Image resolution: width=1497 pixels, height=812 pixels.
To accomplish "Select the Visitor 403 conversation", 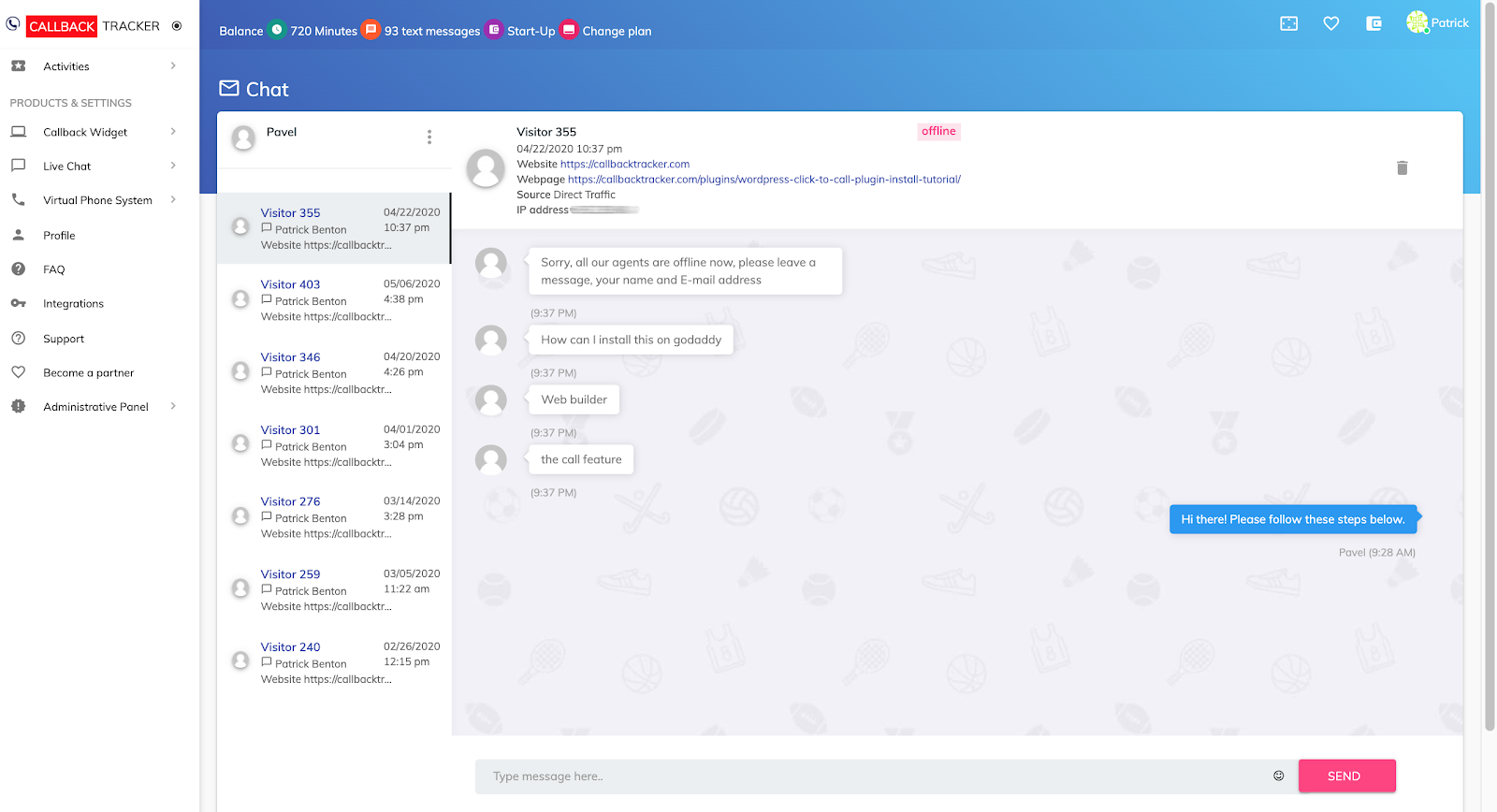I will pos(333,299).
